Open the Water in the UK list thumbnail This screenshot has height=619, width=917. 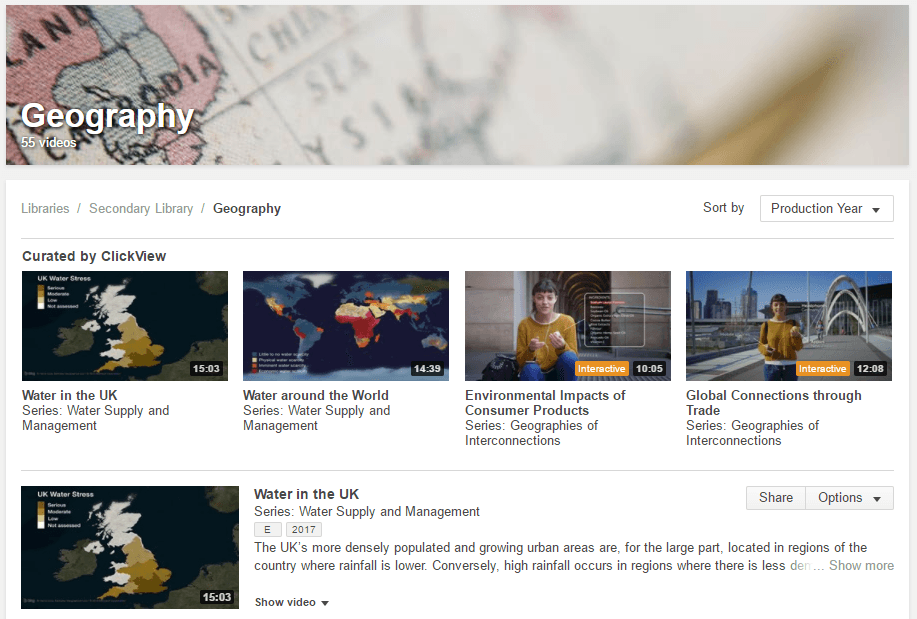pyautogui.click(x=130, y=547)
